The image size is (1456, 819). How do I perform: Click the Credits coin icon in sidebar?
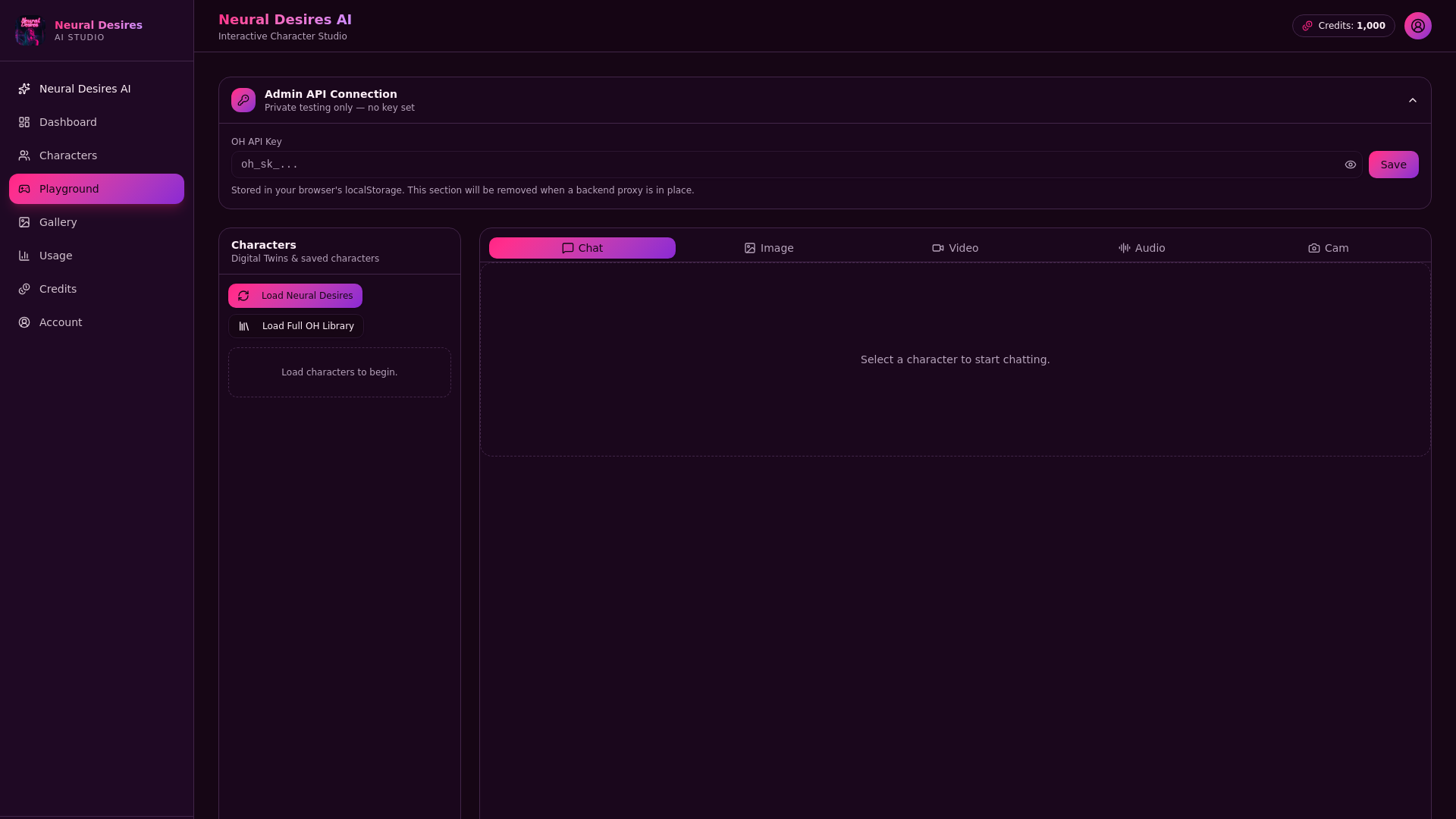click(x=24, y=289)
